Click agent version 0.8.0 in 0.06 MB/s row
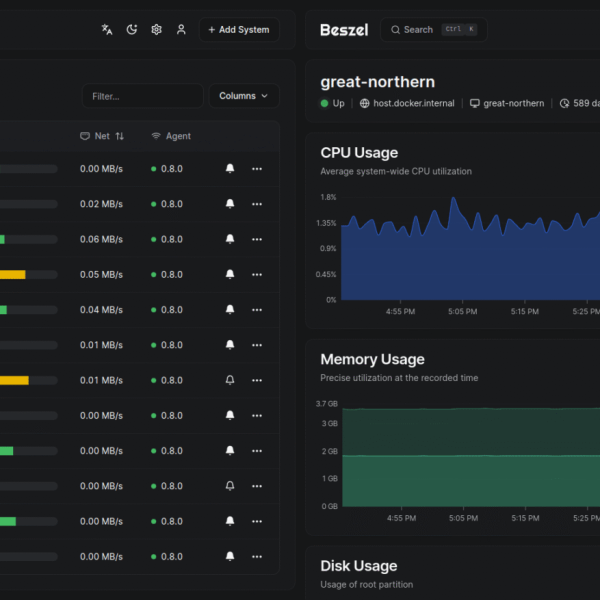Image resolution: width=600 pixels, height=600 pixels. 172,239
